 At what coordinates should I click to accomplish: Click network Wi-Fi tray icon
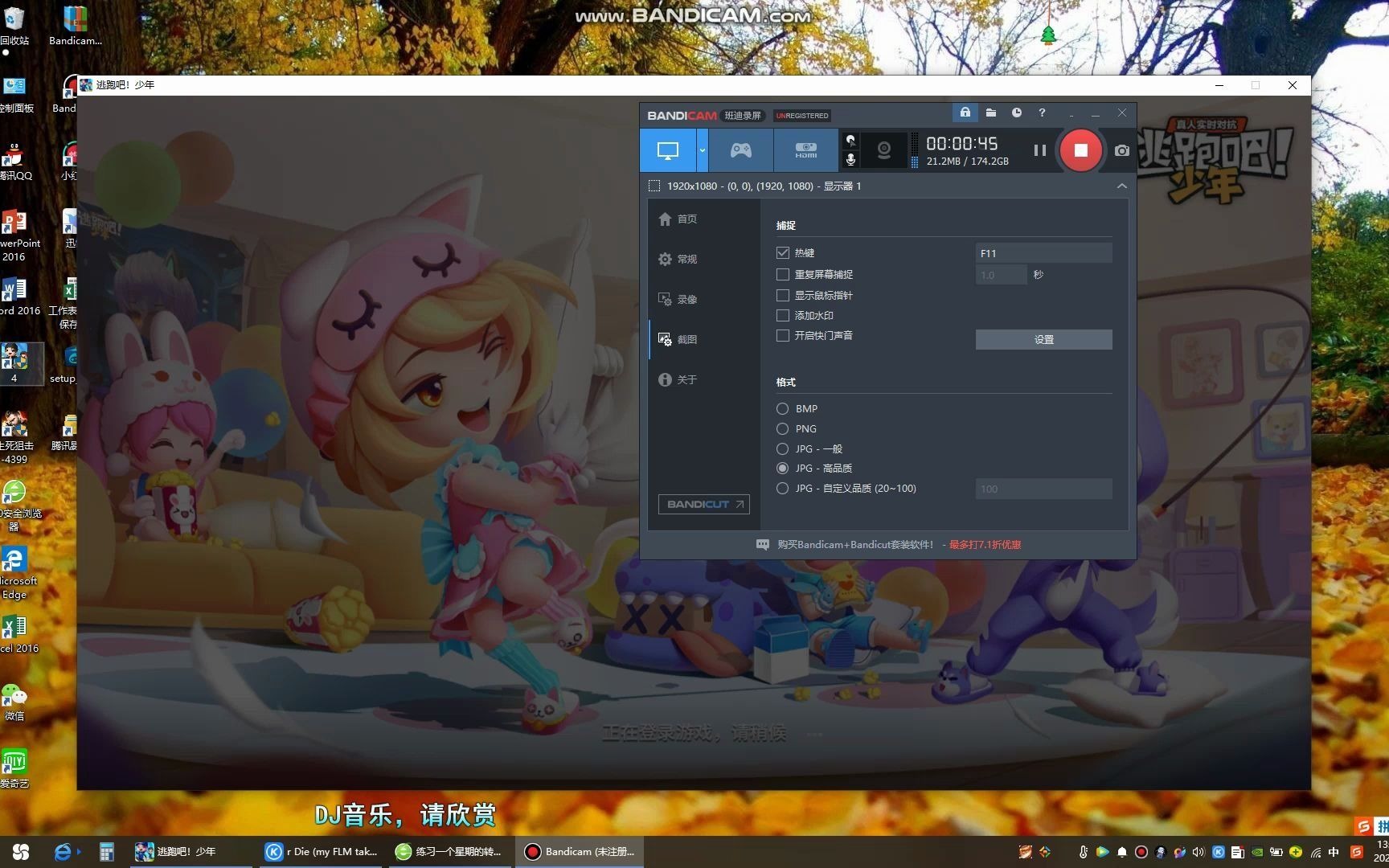click(1315, 852)
